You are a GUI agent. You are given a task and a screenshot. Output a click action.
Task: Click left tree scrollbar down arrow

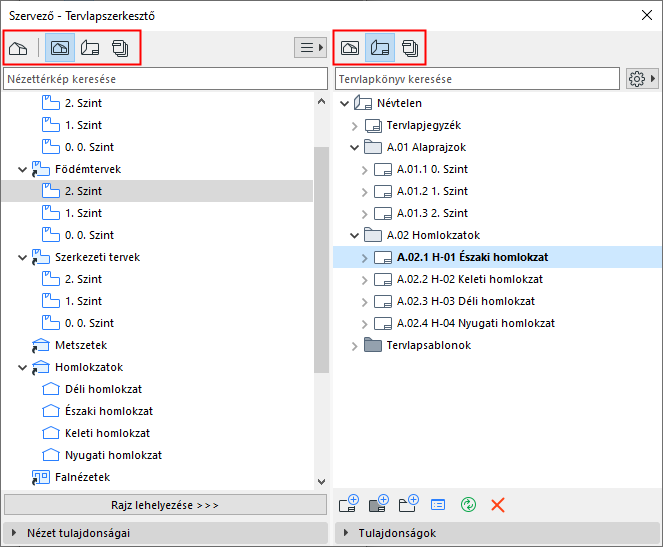coord(321,481)
